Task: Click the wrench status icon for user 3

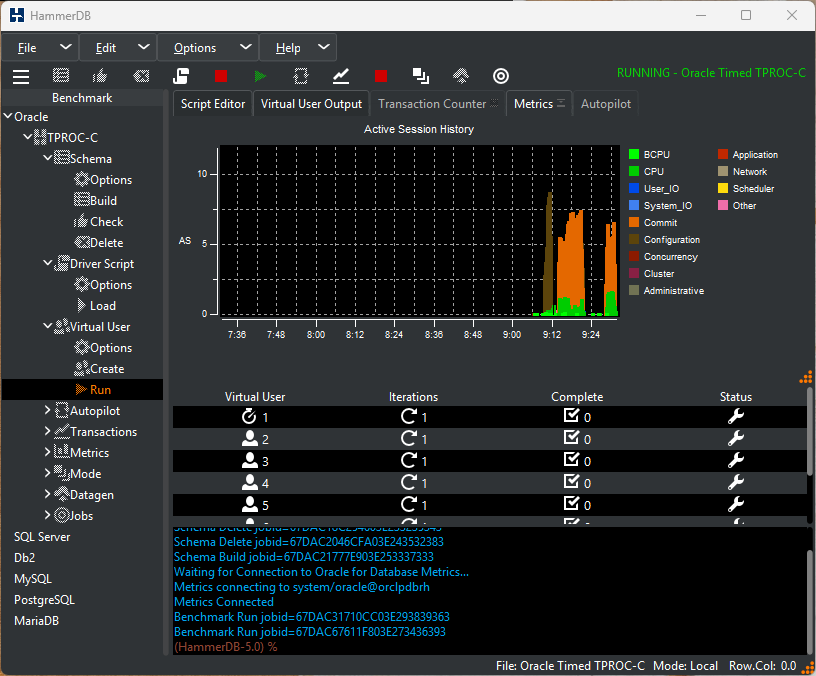Action: pyautogui.click(x=736, y=461)
